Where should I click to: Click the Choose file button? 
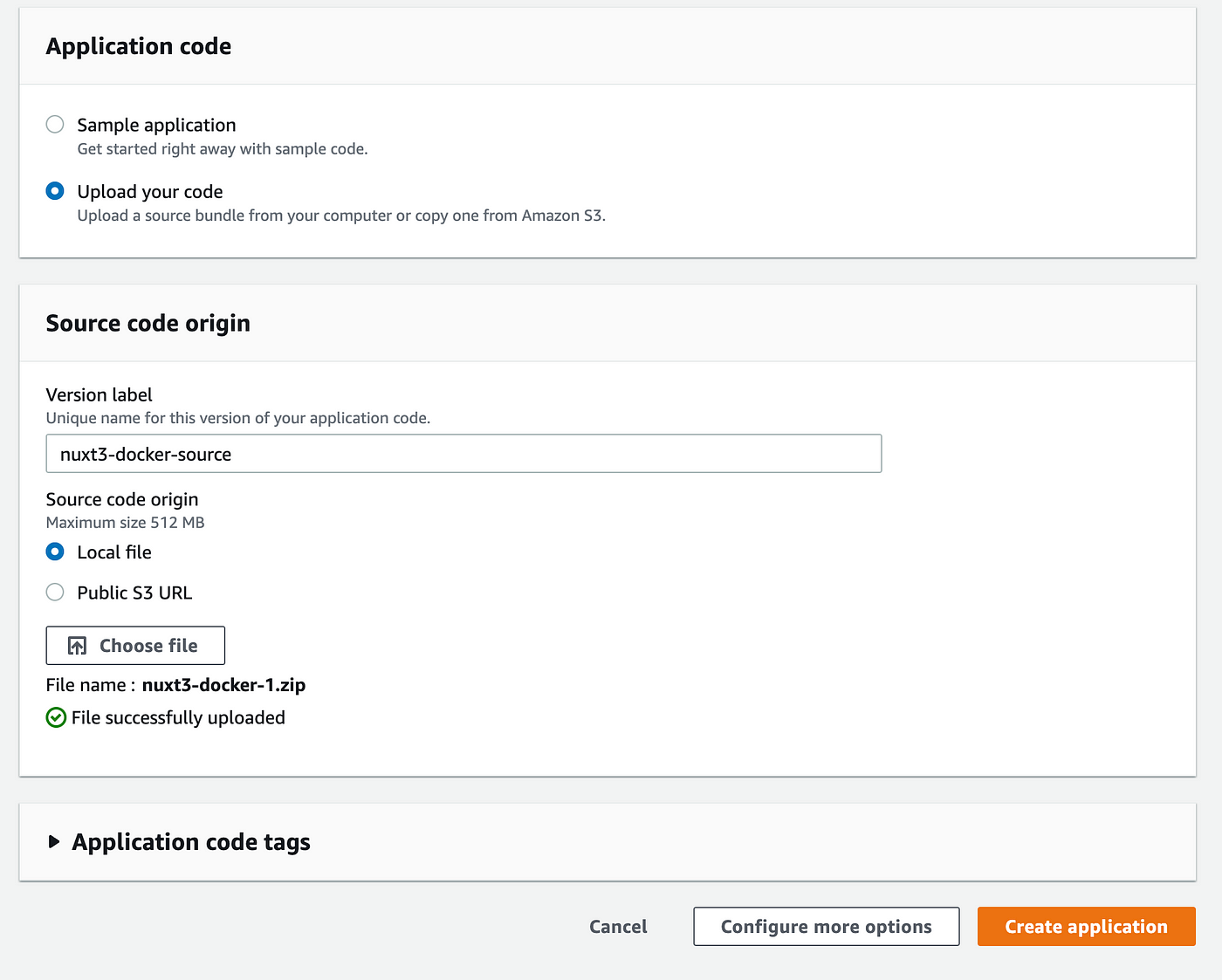(x=135, y=646)
